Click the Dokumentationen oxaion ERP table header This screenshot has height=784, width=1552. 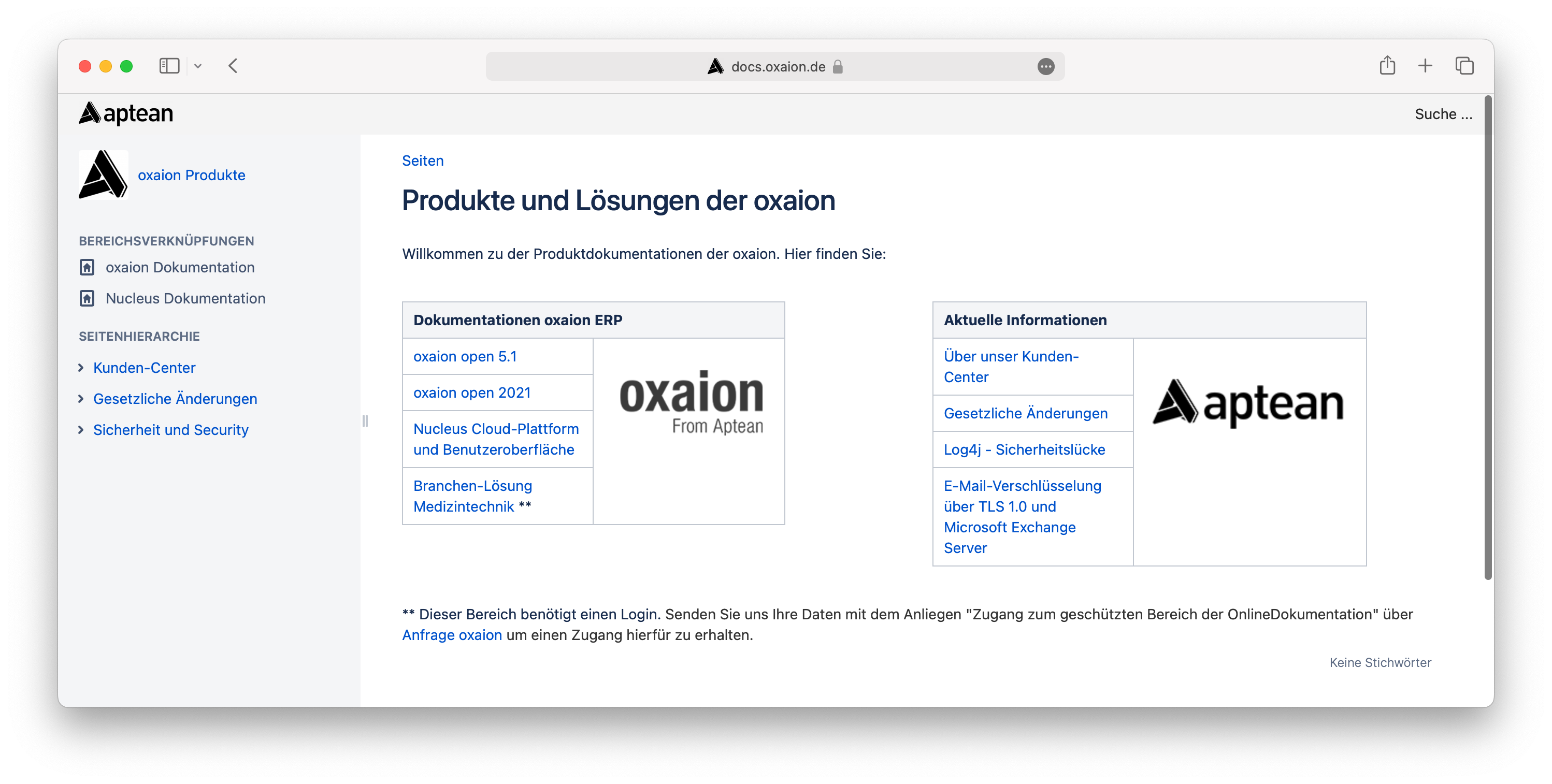coord(593,320)
